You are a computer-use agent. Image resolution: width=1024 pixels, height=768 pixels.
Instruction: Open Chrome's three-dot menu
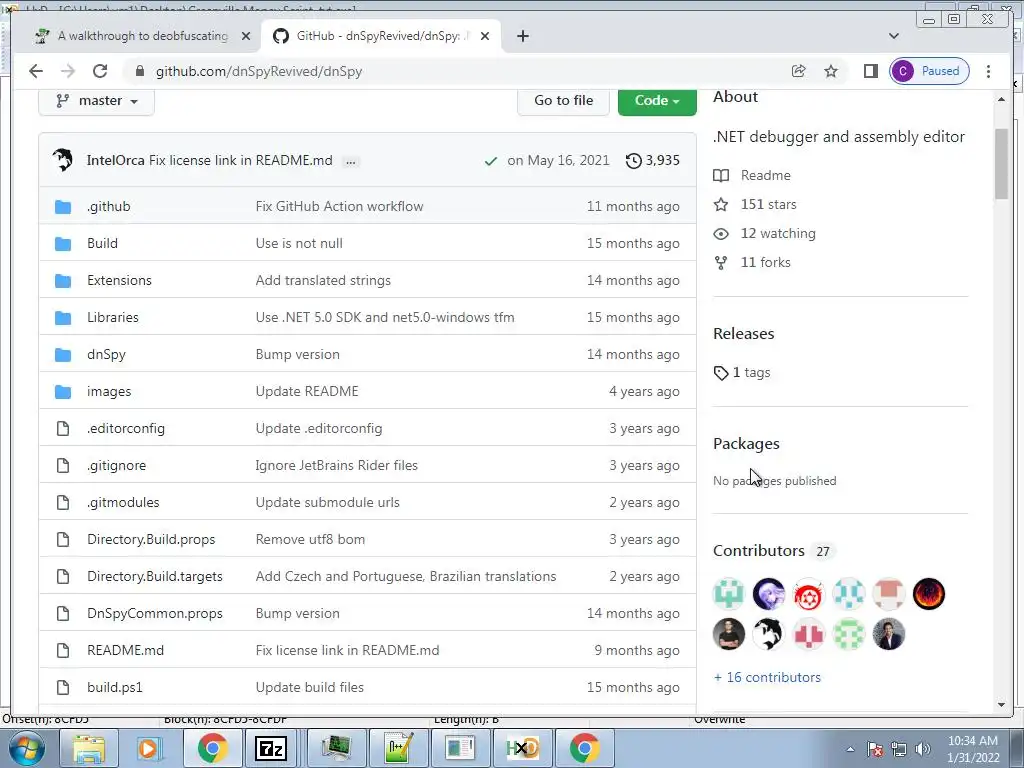(x=988, y=71)
